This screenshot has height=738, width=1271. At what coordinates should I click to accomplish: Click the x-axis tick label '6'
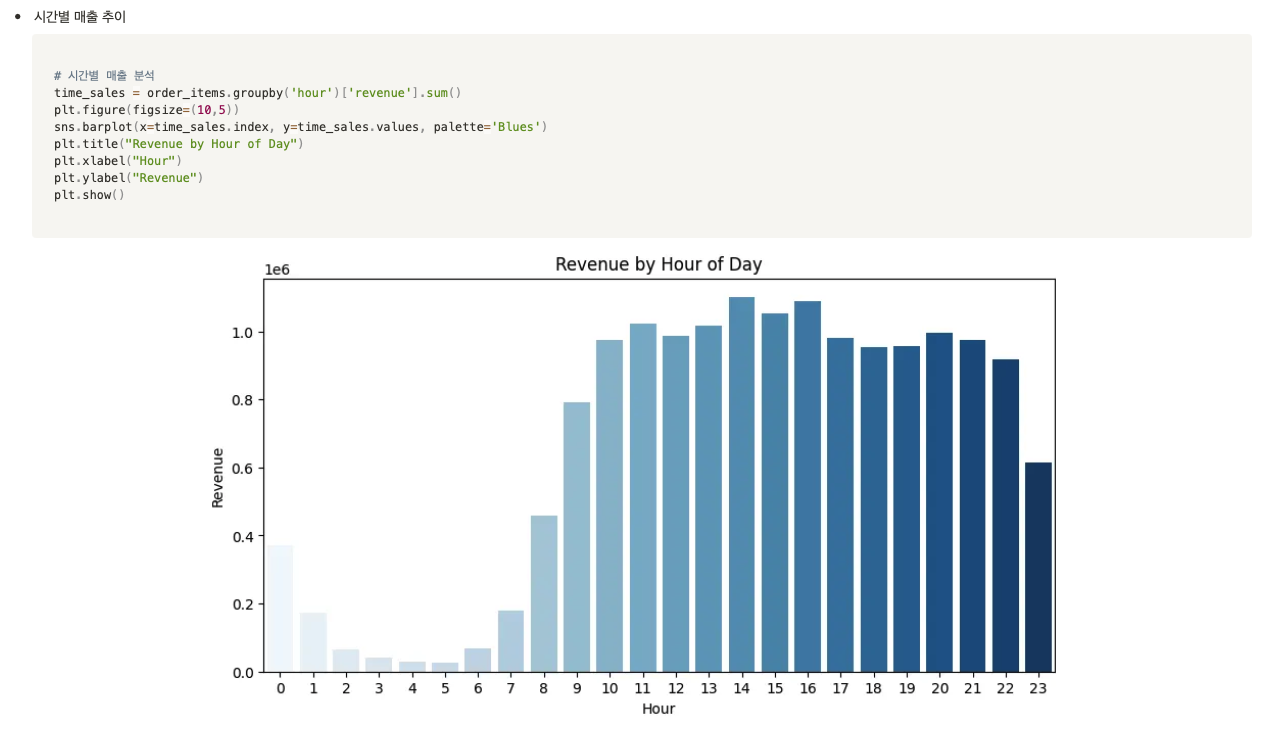click(478, 689)
